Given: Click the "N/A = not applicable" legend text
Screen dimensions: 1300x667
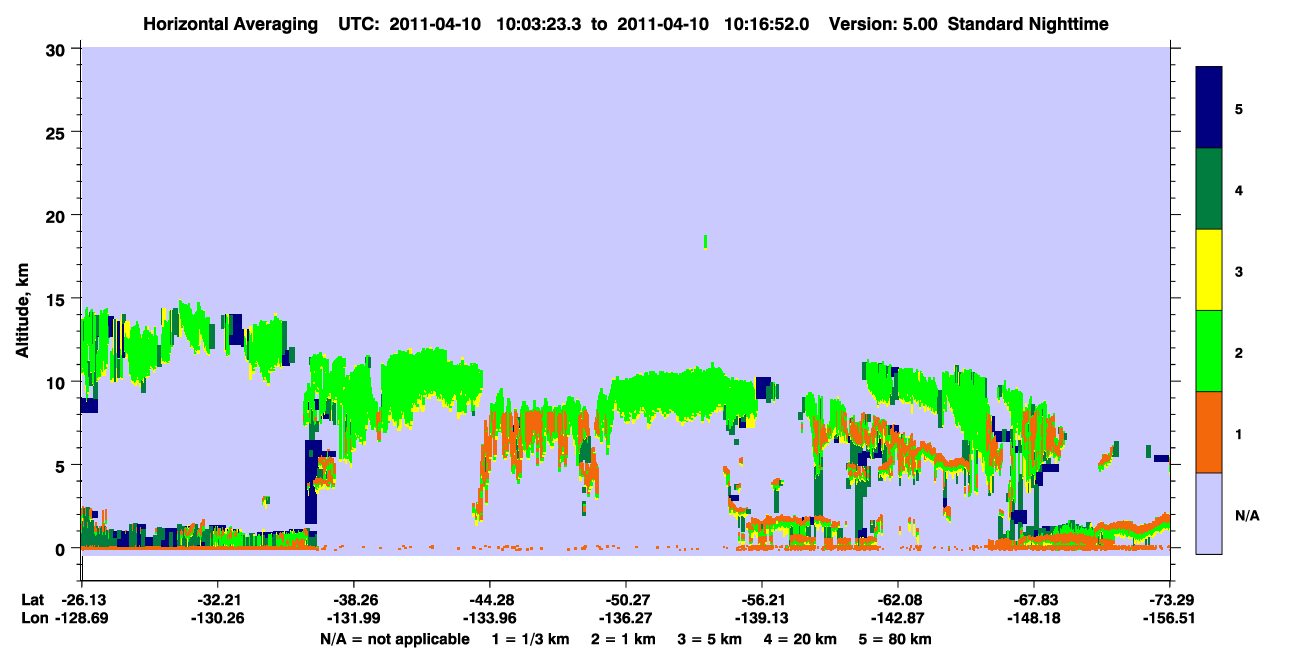Looking at the screenshot, I should pos(394,639).
